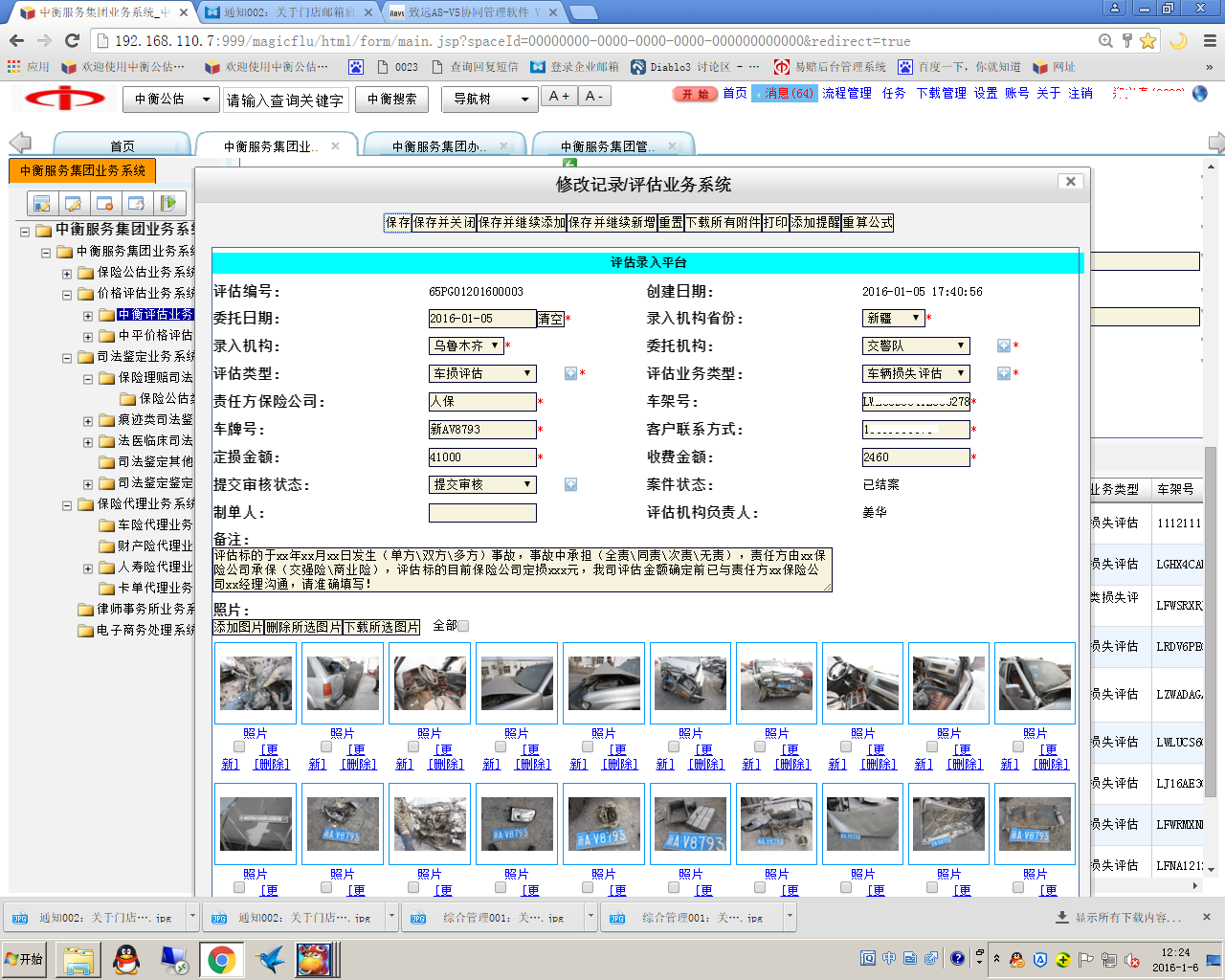This screenshot has height=980, width=1225.
Task: Collapse the 司法鉴定业务系统 tree node
Action: click(x=67, y=358)
